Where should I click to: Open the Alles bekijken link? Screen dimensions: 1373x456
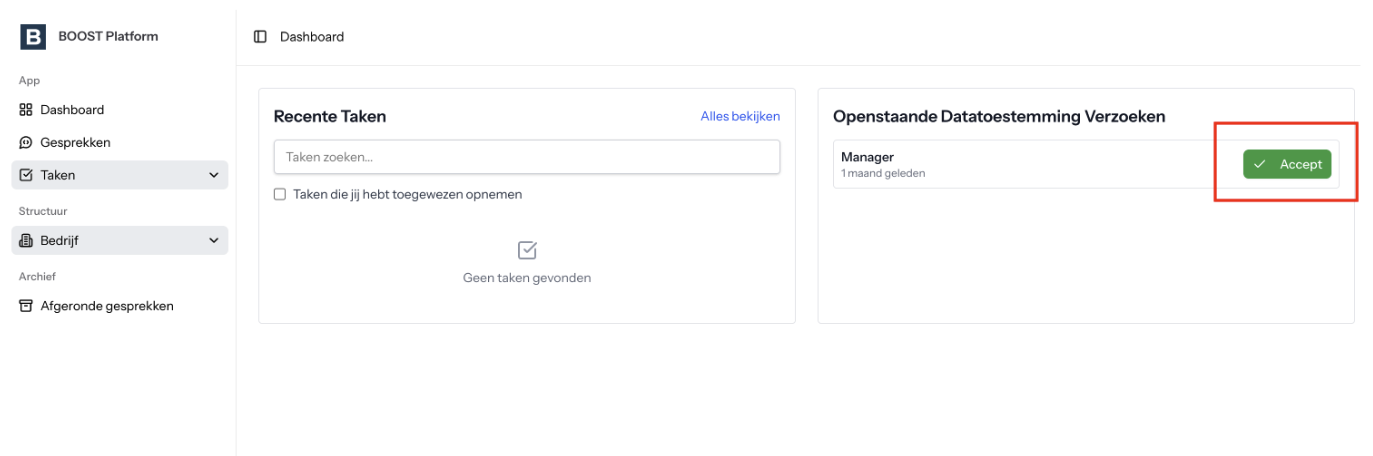click(740, 116)
